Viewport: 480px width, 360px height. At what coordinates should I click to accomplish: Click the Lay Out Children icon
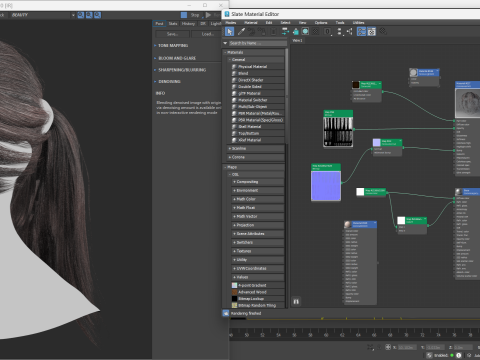pyautogui.click(x=349, y=32)
